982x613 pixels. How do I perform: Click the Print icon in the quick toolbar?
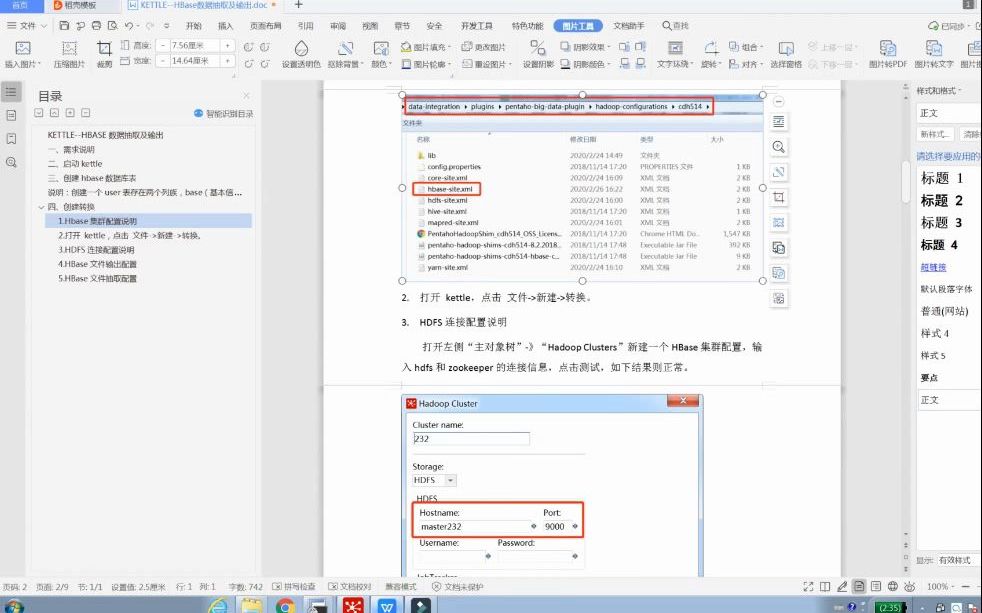(96, 26)
